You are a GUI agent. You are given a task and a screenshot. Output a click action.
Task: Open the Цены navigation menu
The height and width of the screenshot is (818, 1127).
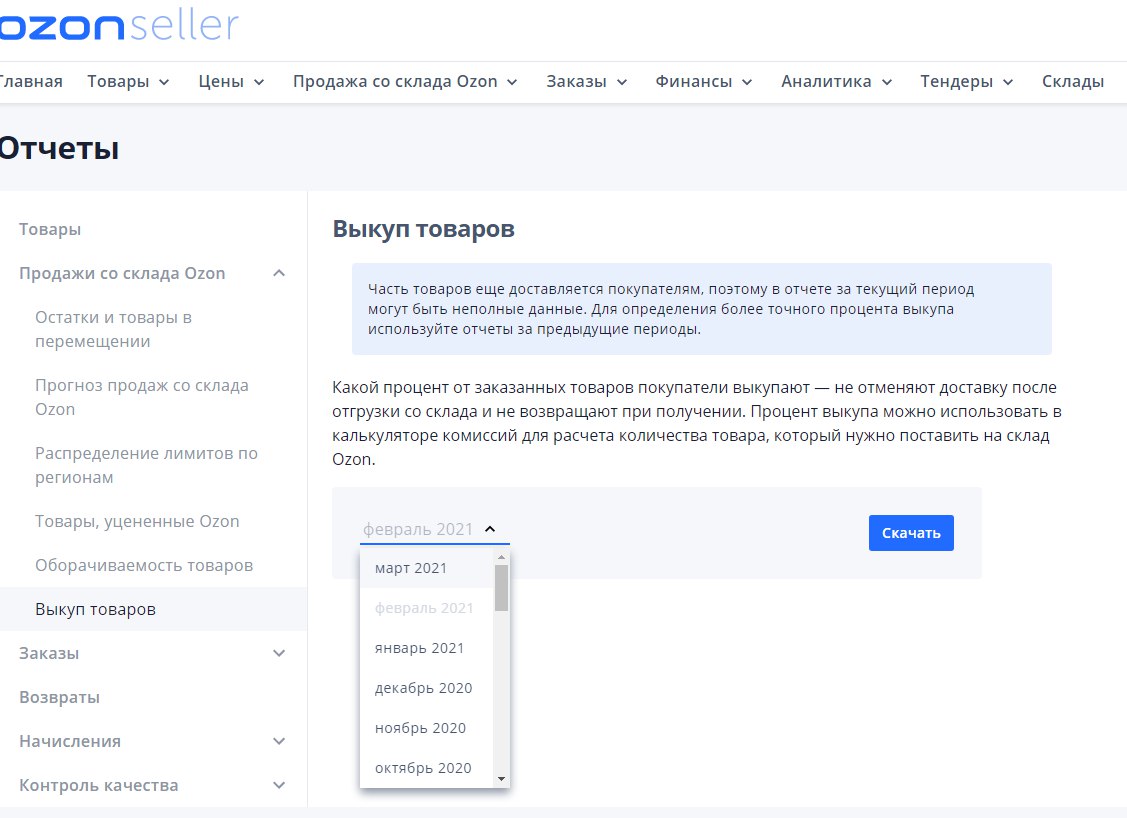click(231, 81)
